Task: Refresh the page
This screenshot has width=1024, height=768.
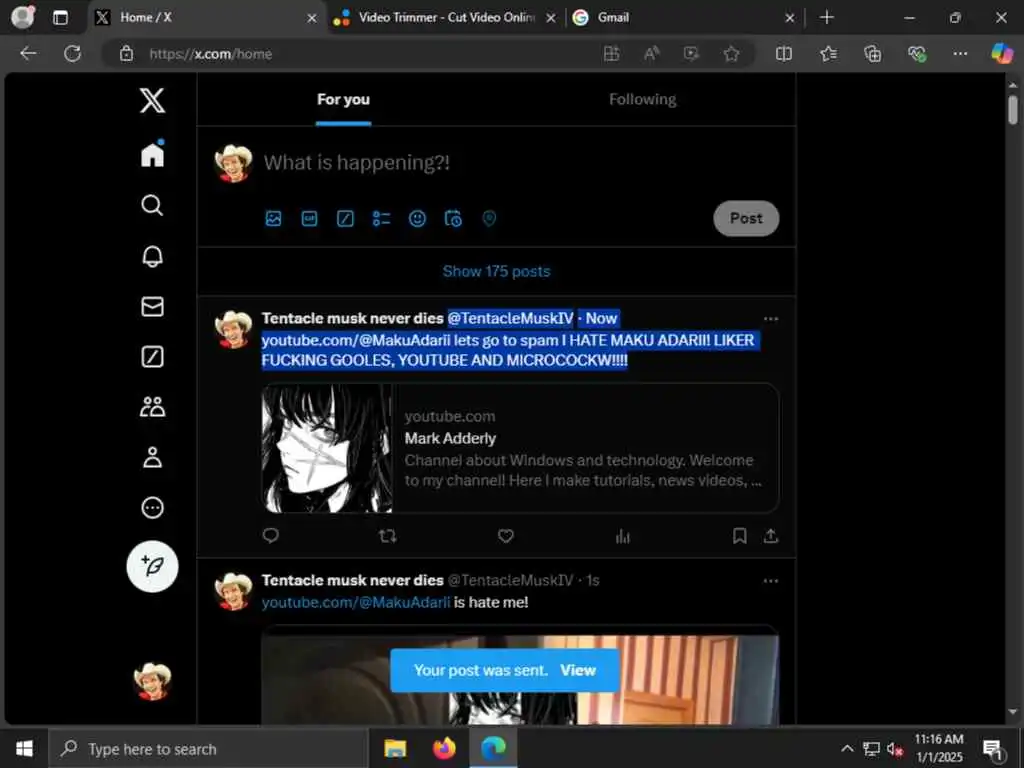Action: (72, 54)
